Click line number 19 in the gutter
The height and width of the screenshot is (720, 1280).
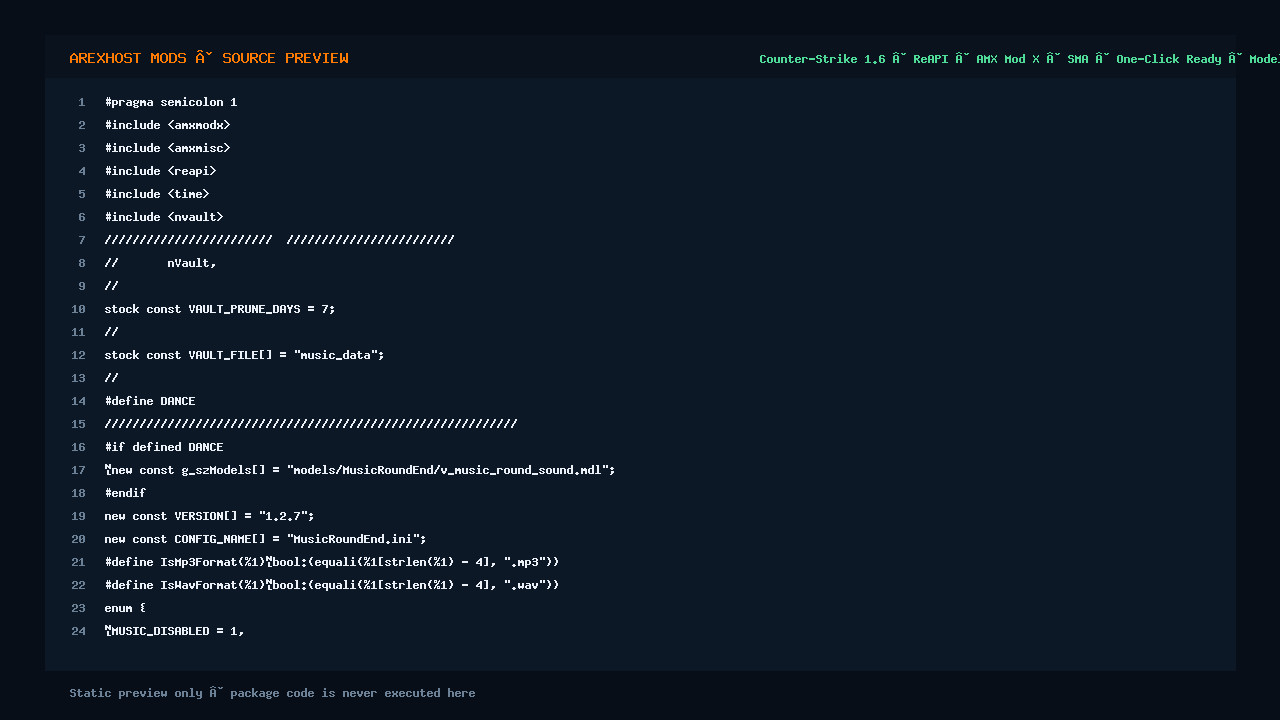pyautogui.click(x=78, y=516)
